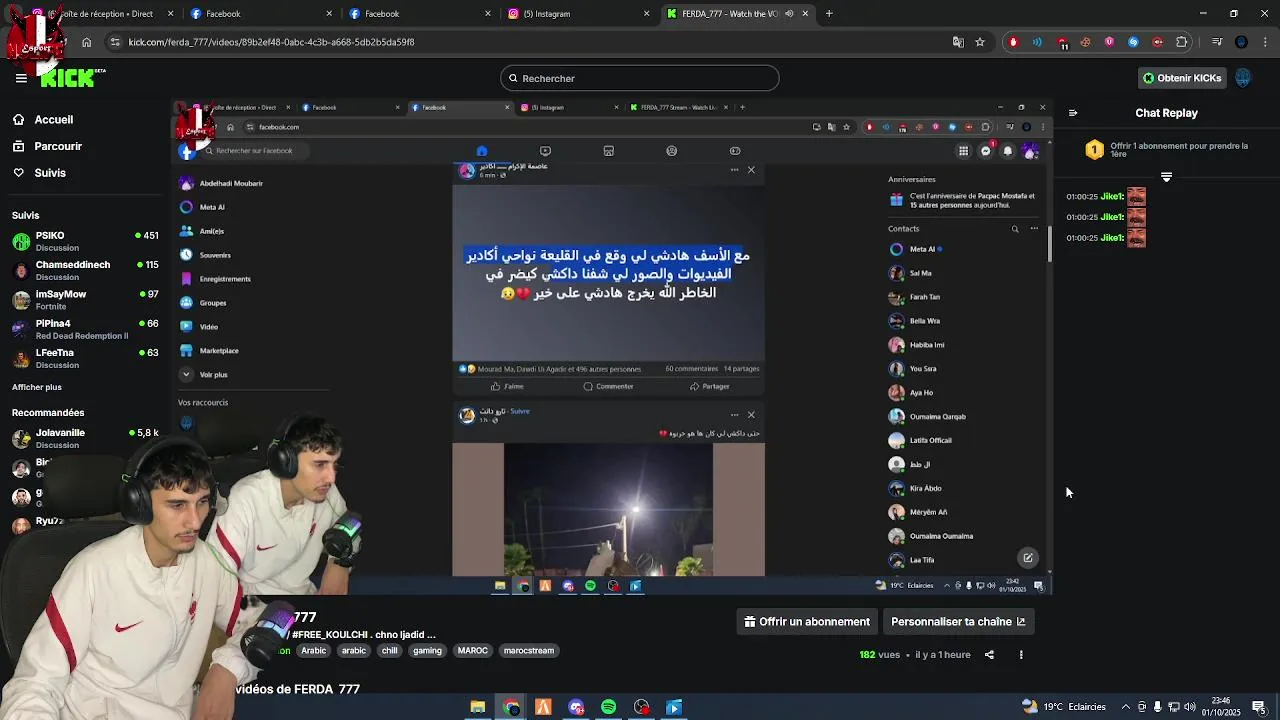Focus the Kick Rechercher search field
The width and height of the screenshot is (1280, 720).
[639, 78]
